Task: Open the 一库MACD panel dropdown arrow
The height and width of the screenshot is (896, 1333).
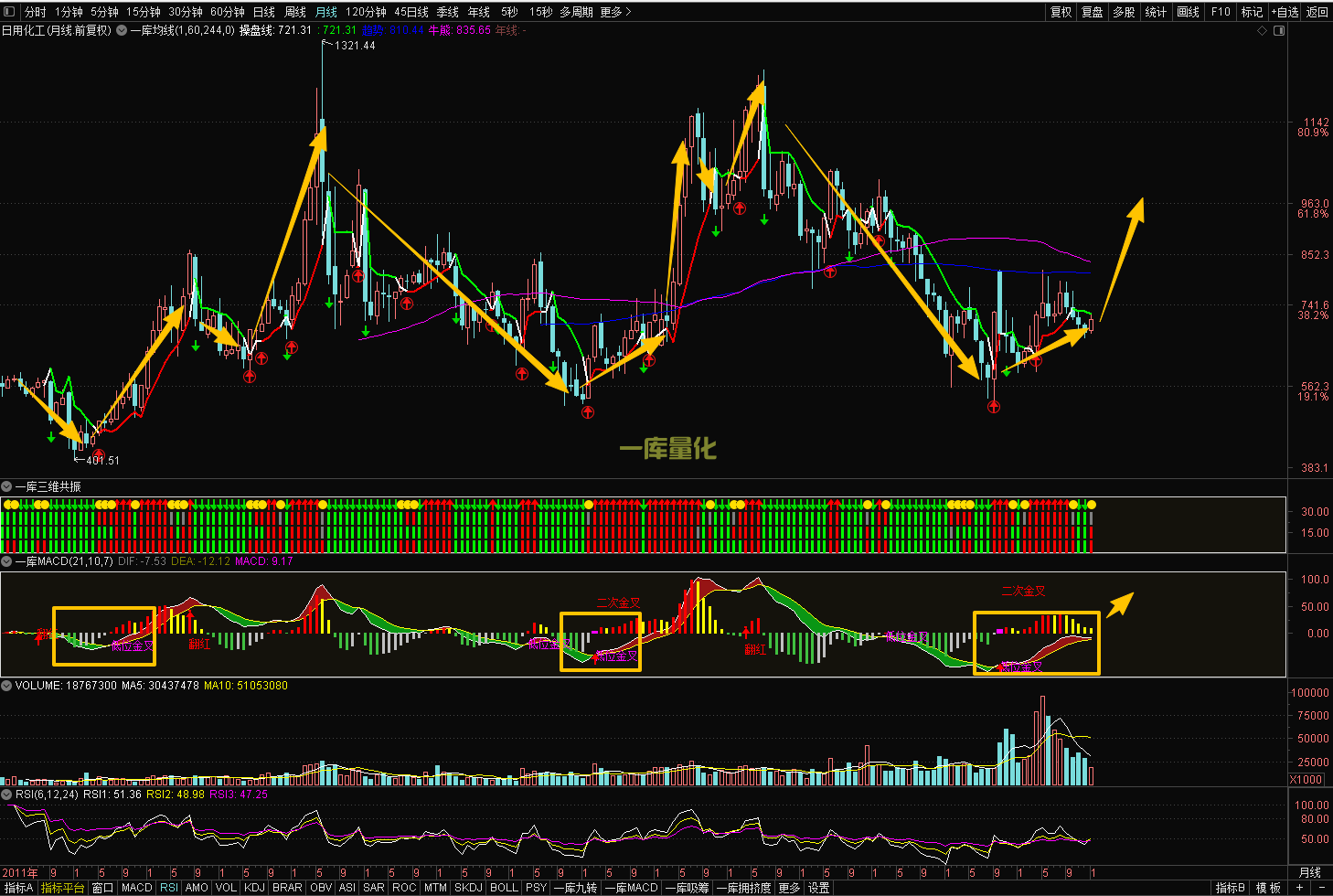Action: (6, 561)
